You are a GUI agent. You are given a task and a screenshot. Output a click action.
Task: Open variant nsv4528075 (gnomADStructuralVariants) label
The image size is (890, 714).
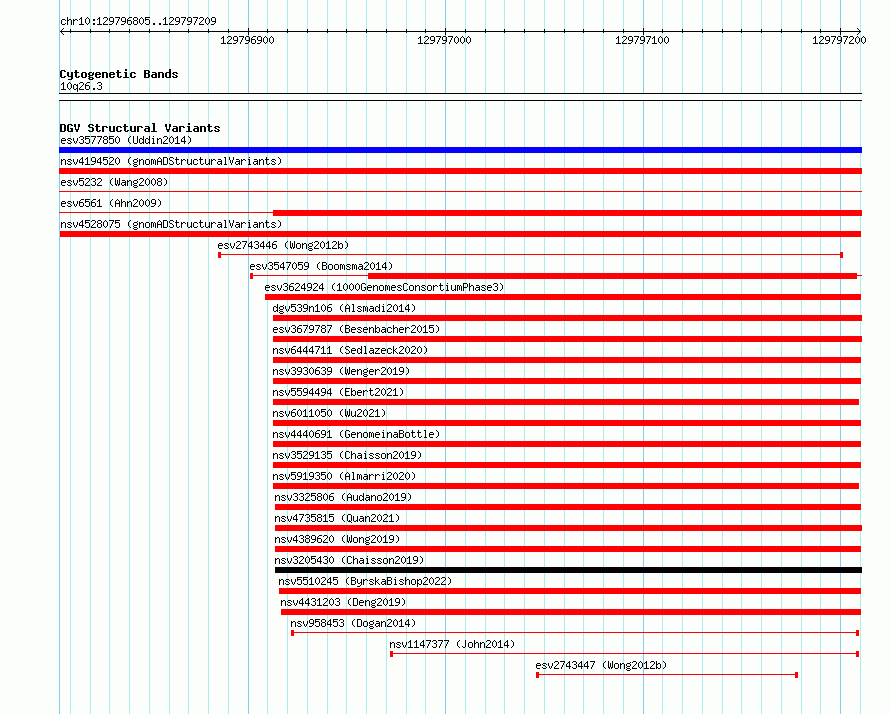tap(171, 224)
